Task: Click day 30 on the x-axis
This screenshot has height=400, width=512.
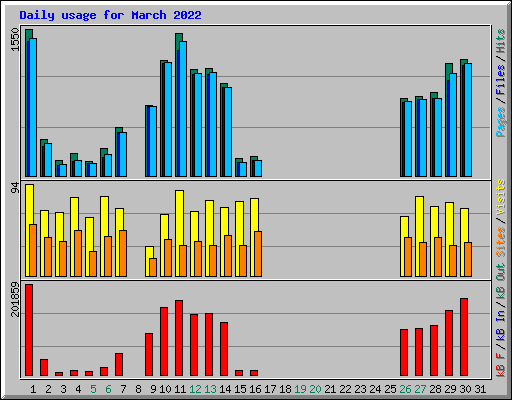Action: 465,389
